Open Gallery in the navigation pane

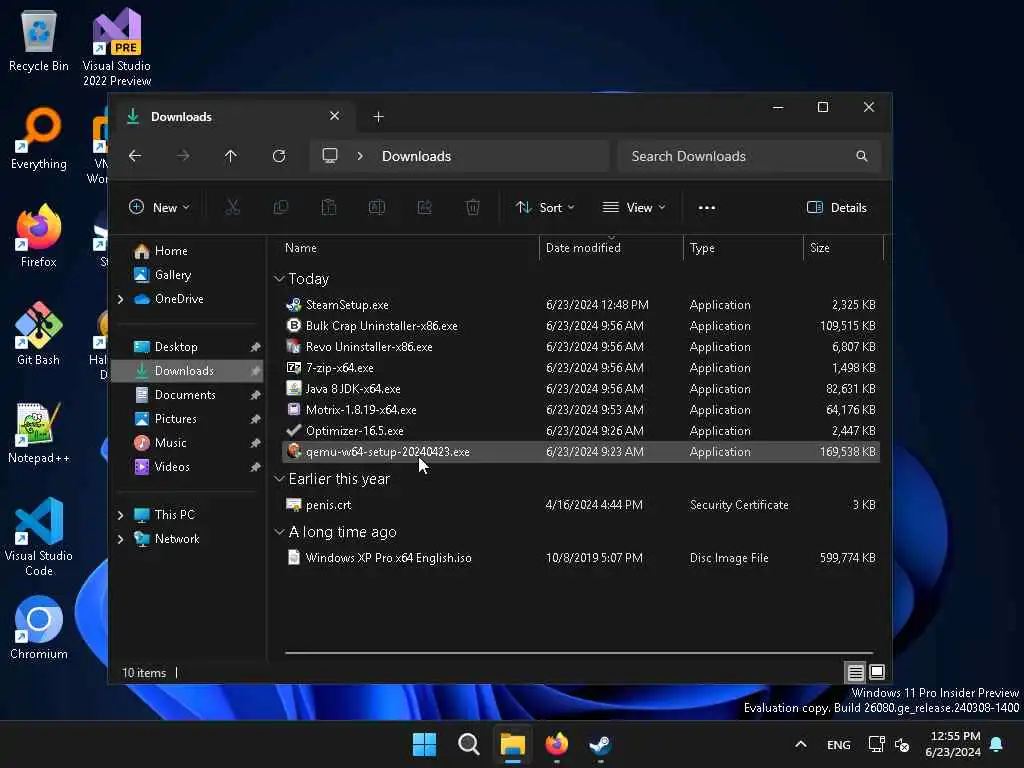pos(172,275)
